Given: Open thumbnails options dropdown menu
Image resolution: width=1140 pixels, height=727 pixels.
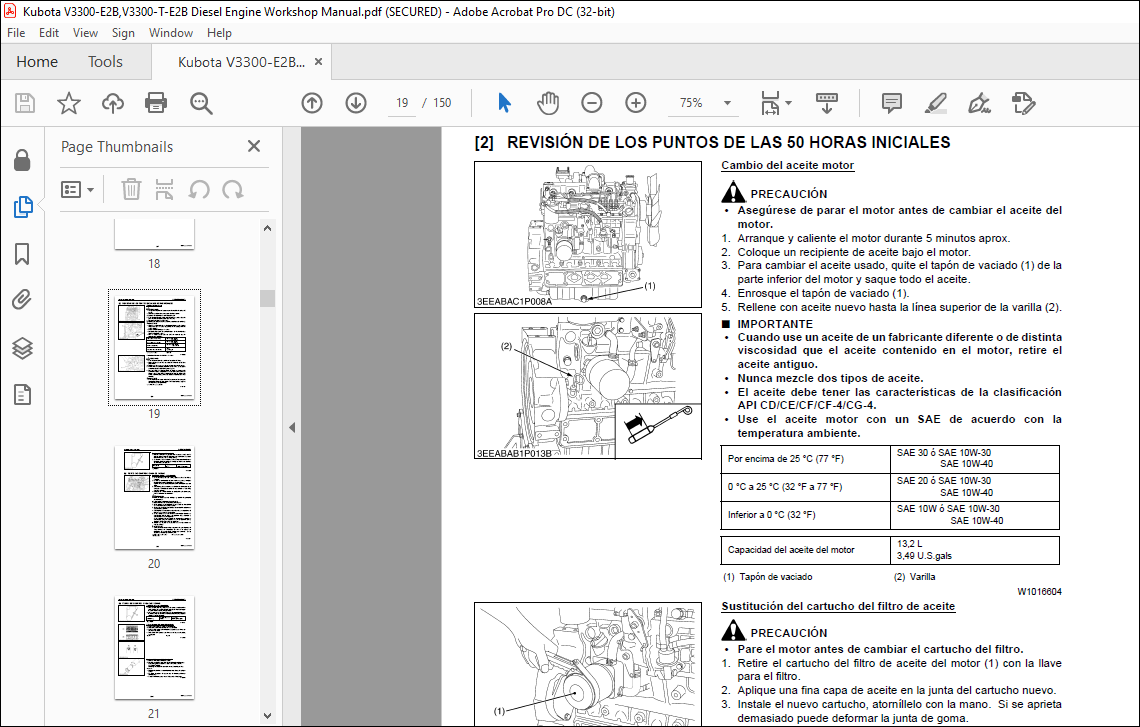Looking at the screenshot, I should [78, 190].
